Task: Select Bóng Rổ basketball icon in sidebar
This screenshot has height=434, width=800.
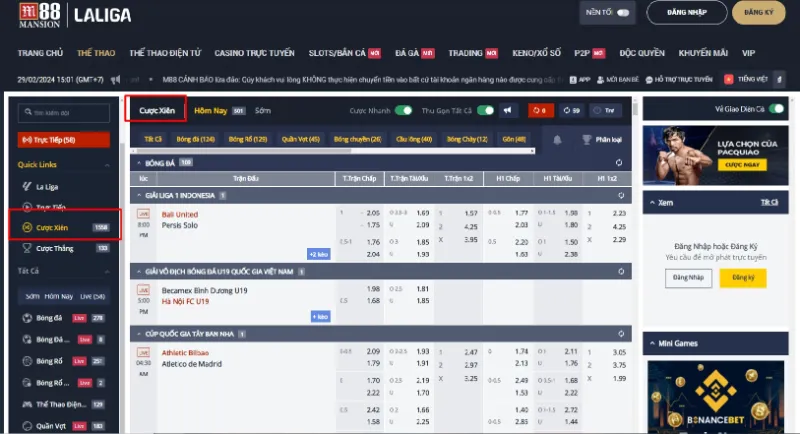Action: click(x=27, y=361)
